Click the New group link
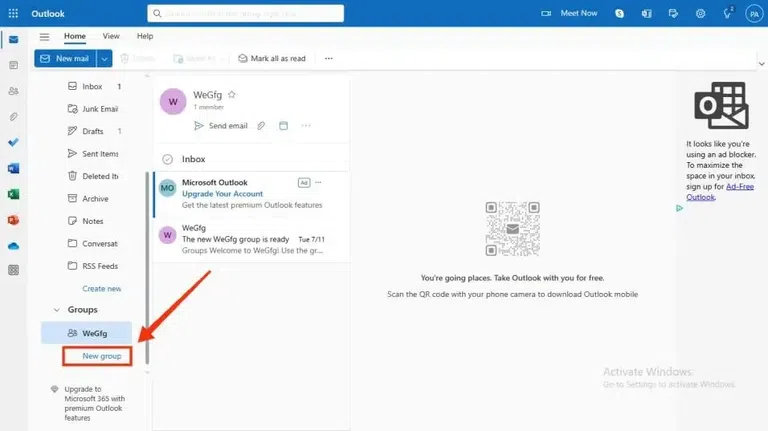768x431 pixels. click(101, 356)
